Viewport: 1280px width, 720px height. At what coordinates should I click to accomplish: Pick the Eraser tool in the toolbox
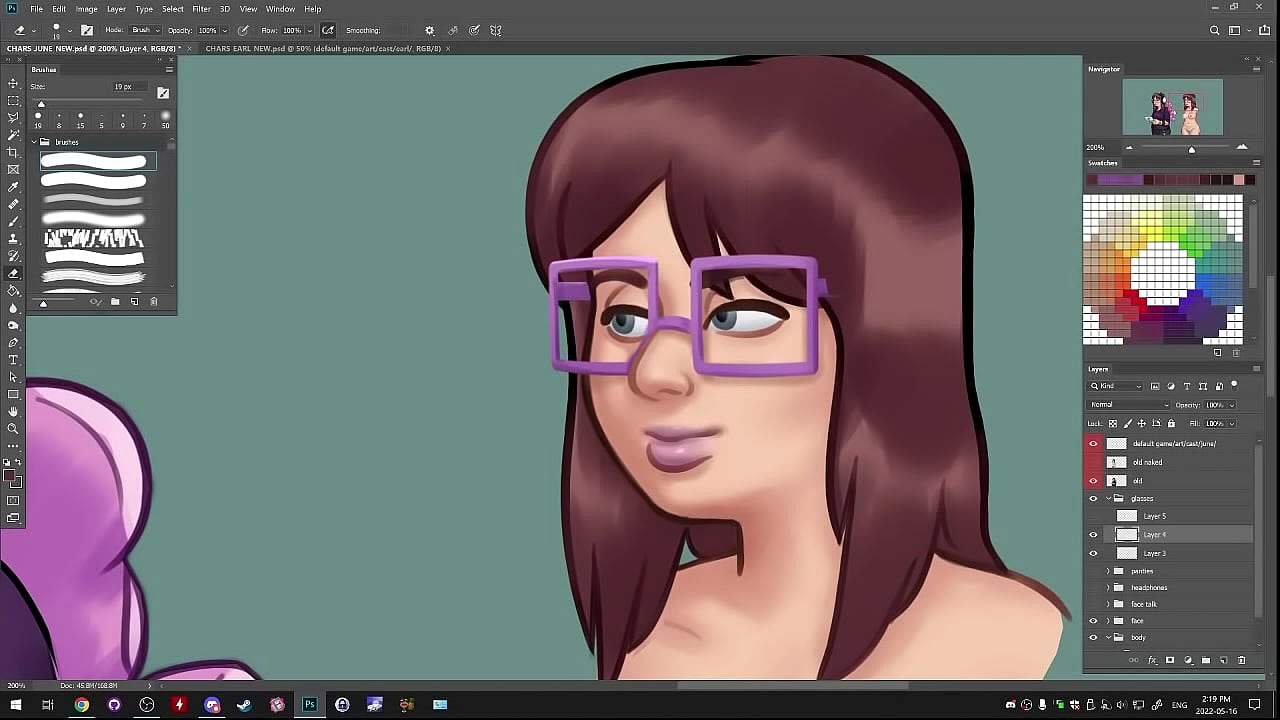[x=13, y=273]
